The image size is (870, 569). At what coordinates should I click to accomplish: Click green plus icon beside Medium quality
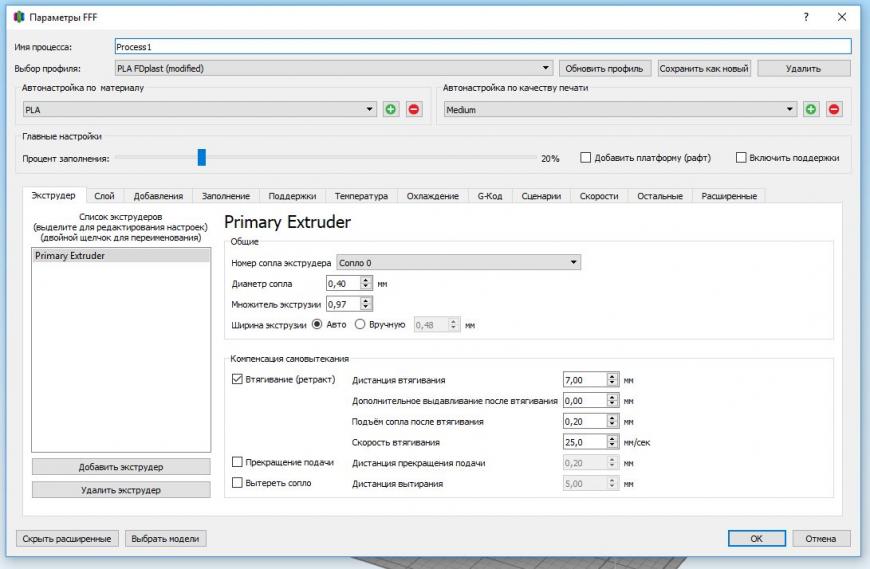click(811, 109)
